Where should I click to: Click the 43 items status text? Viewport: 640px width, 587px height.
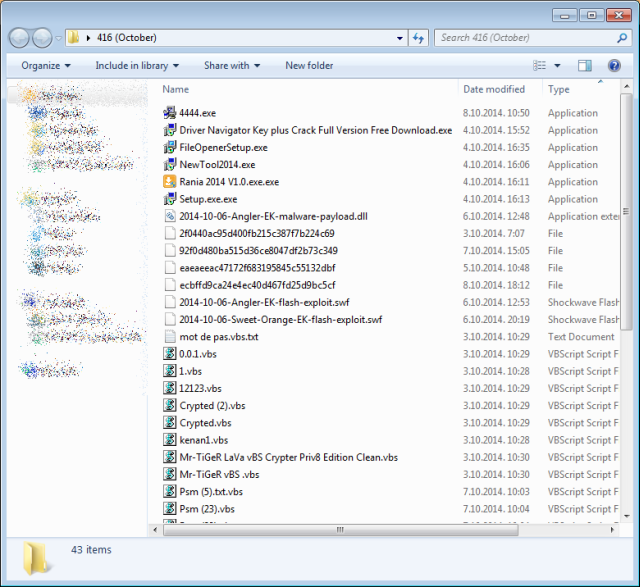[x=91, y=550]
